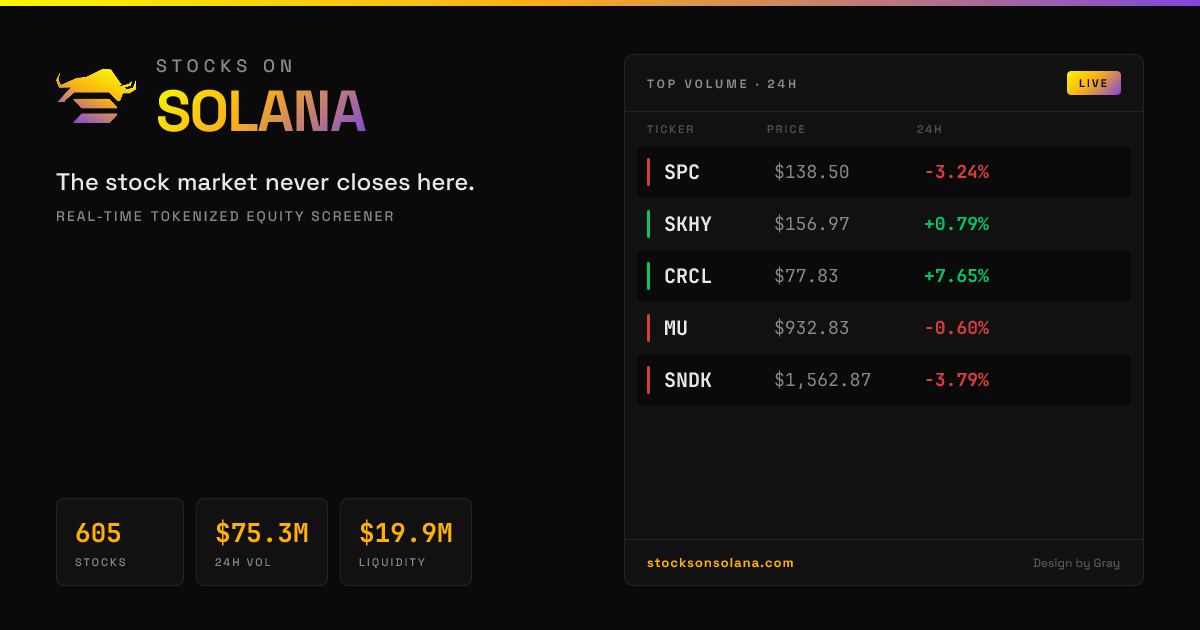Open the CRCL row showing +7.65%
Screen dimensions: 1200x630
tap(884, 276)
